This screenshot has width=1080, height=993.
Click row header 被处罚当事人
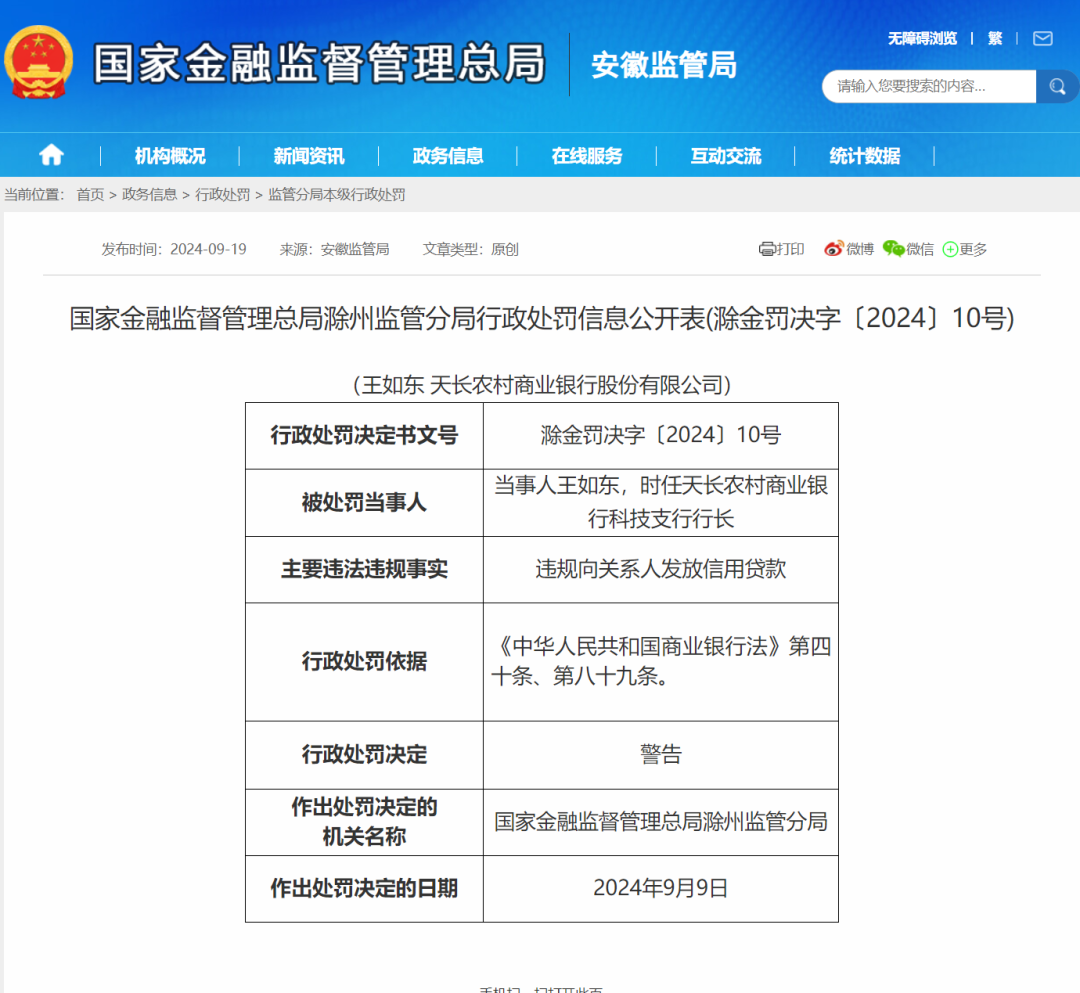(364, 503)
